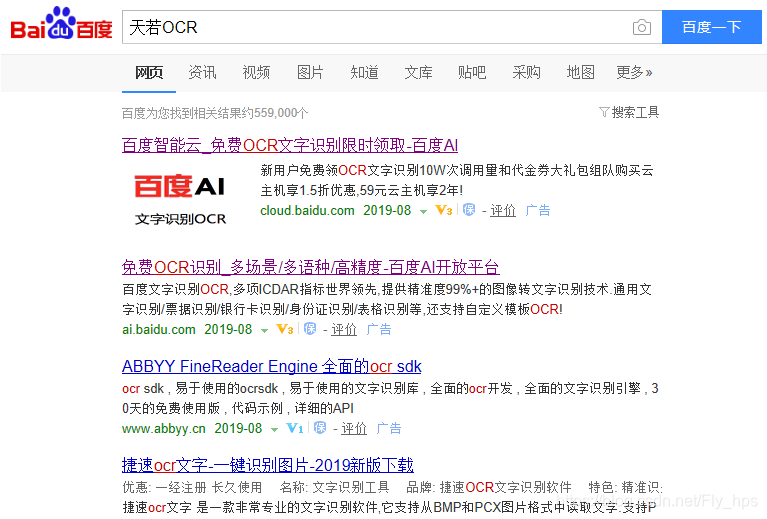
Task: Click the www.abbyy.cn URL
Action: 163,429
